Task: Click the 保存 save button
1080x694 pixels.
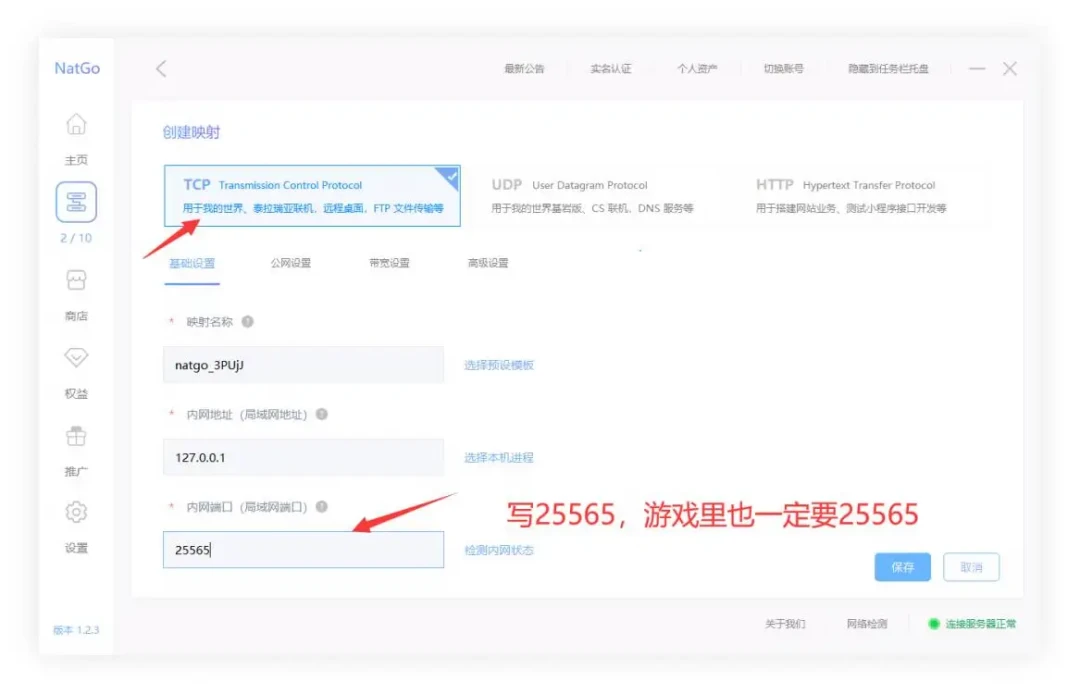Action: click(902, 567)
